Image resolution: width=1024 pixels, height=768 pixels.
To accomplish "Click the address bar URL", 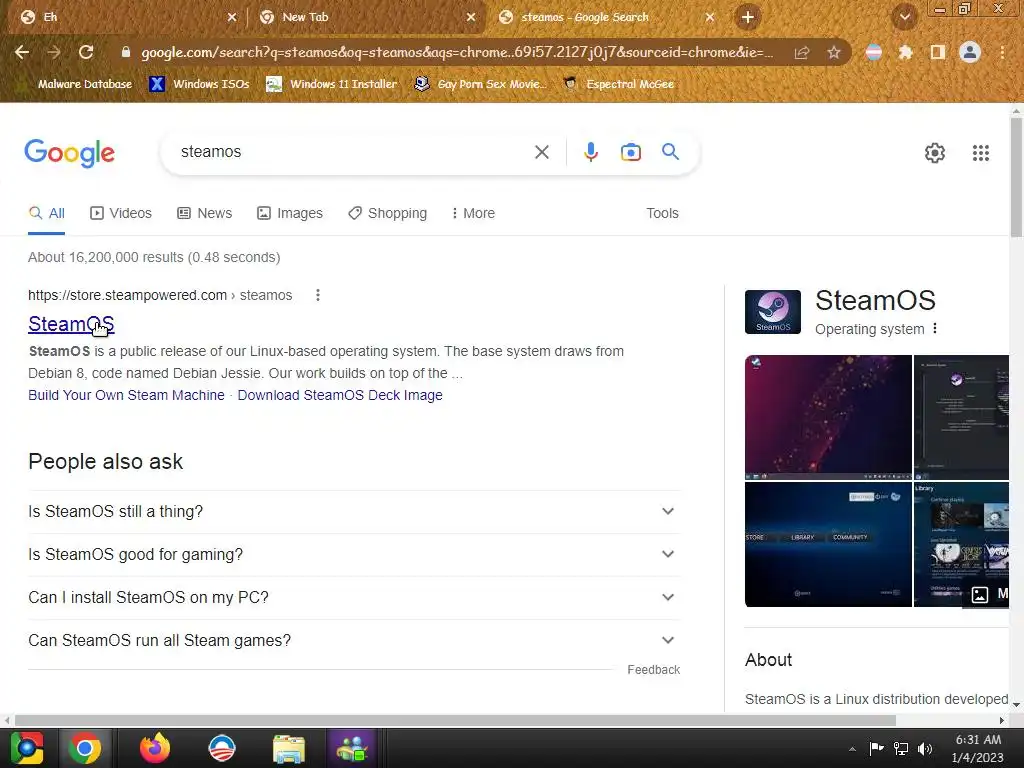I will point(456,52).
